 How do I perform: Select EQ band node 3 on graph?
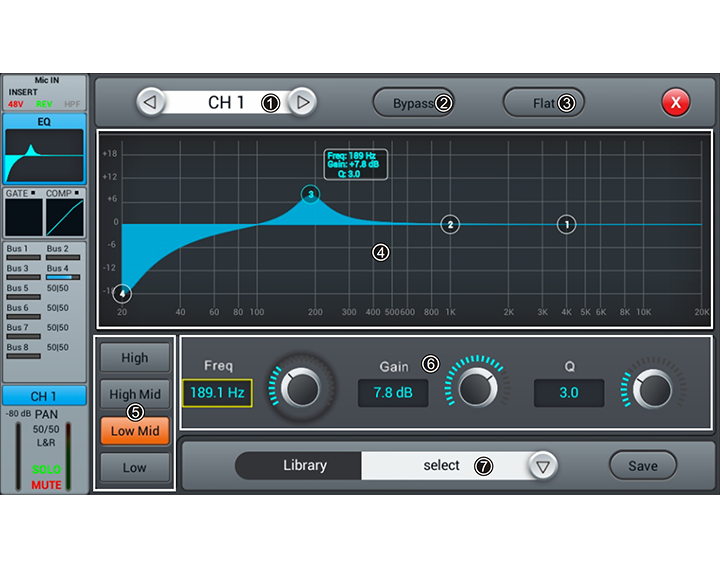point(311,194)
